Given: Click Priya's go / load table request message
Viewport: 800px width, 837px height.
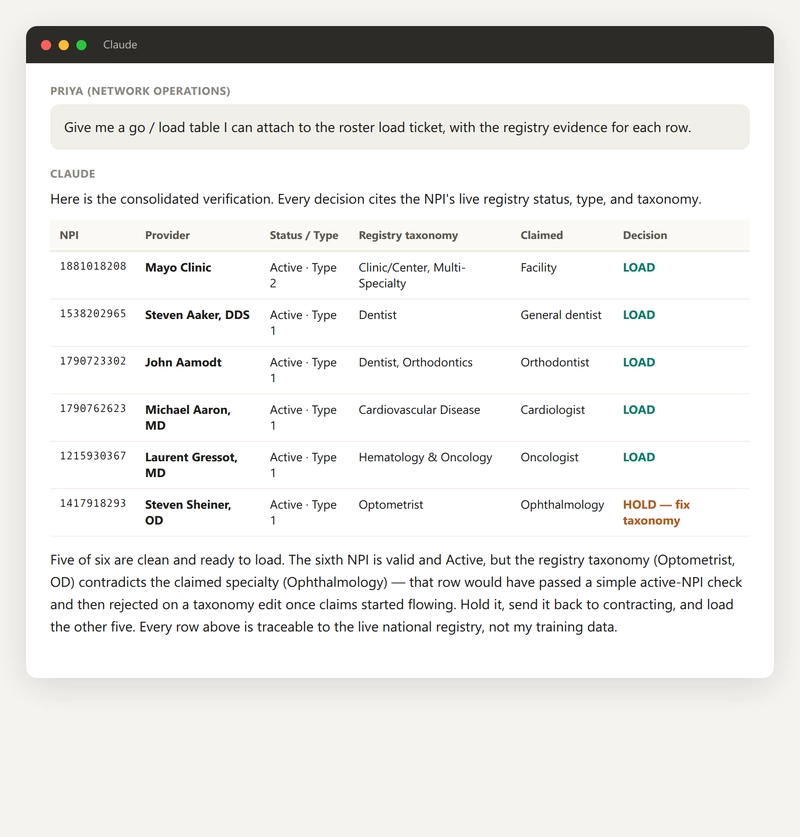Looking at the screenshot, I should 400,127.
